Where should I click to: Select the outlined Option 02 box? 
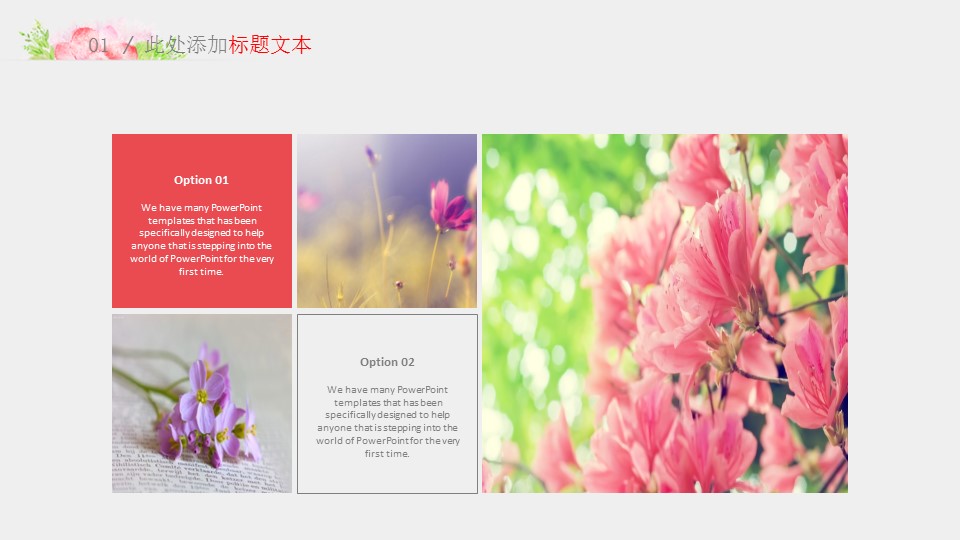[387, 475]
